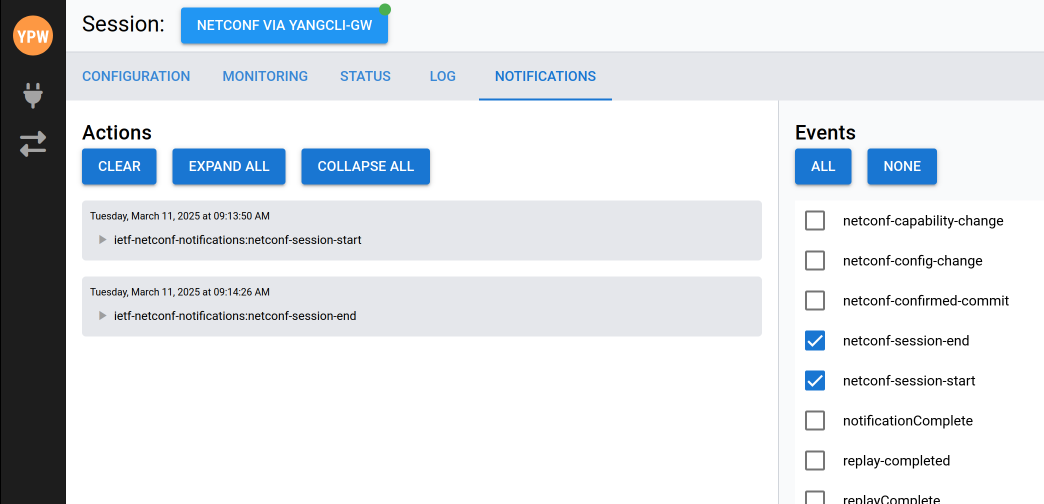Check the notificationComplete event

click(x=815, y=421)
